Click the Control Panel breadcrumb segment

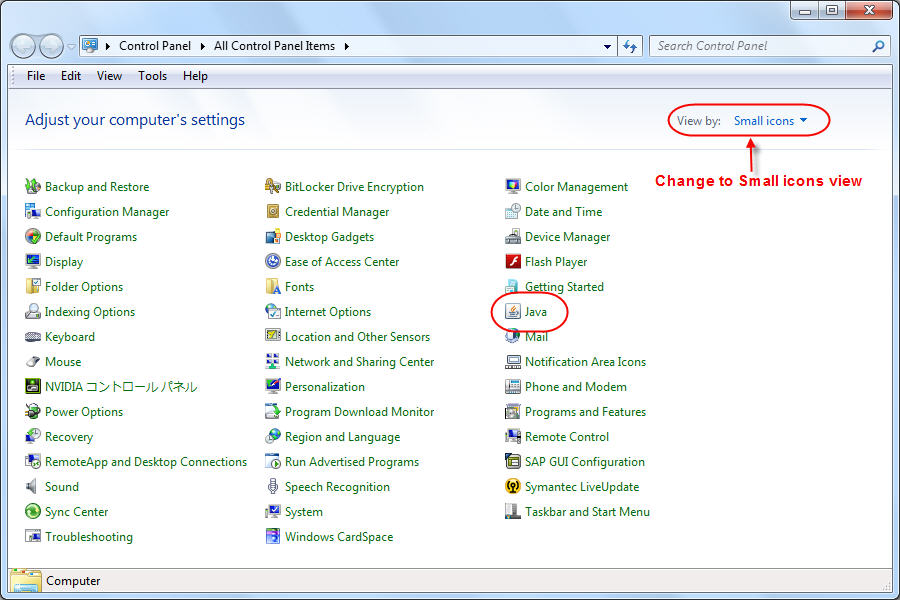pos(154,46)
